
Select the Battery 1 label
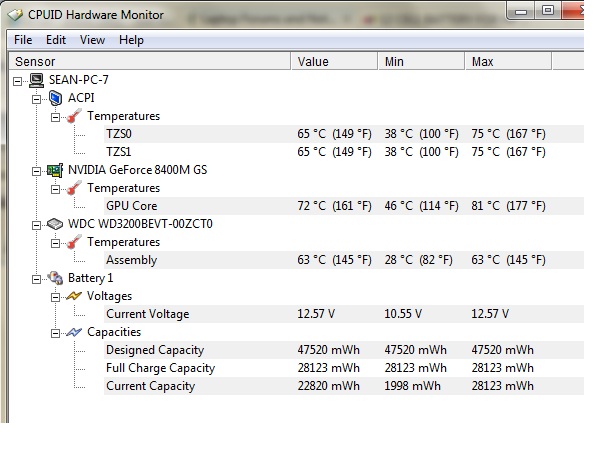pyautogui.click(x=90, y=278)
